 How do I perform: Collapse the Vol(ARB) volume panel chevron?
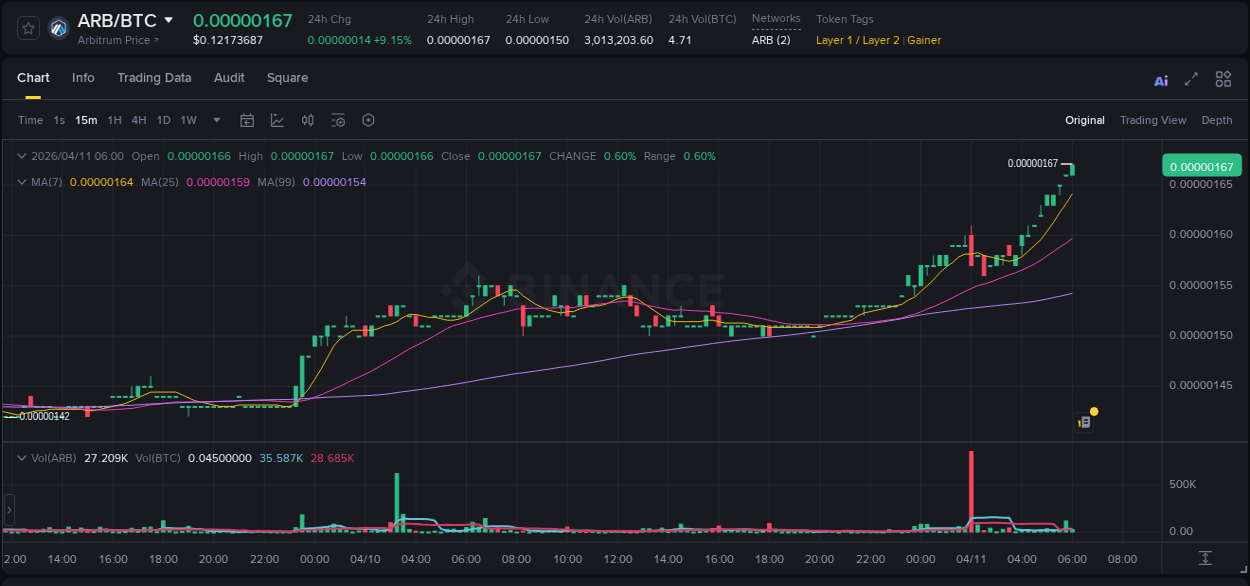tap(21, 458)
